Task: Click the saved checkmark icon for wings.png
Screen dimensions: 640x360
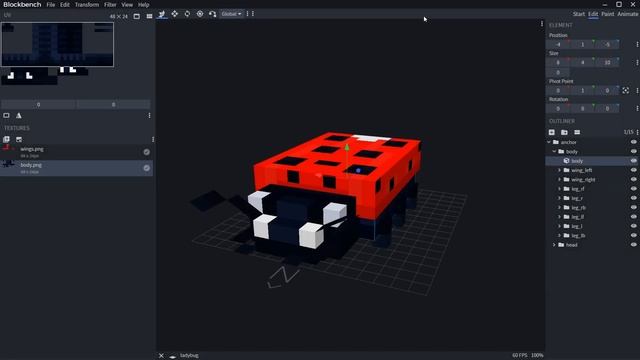Action: [147, 152]
